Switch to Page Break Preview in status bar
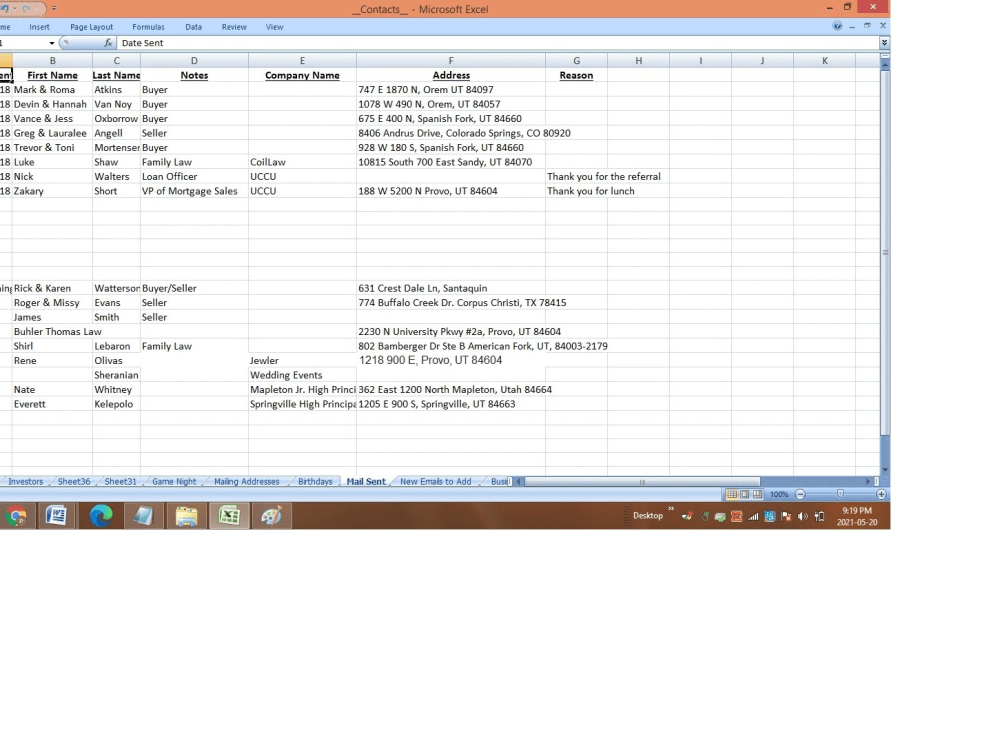The width and height of the screenshot is (1000, 750). 757,494
